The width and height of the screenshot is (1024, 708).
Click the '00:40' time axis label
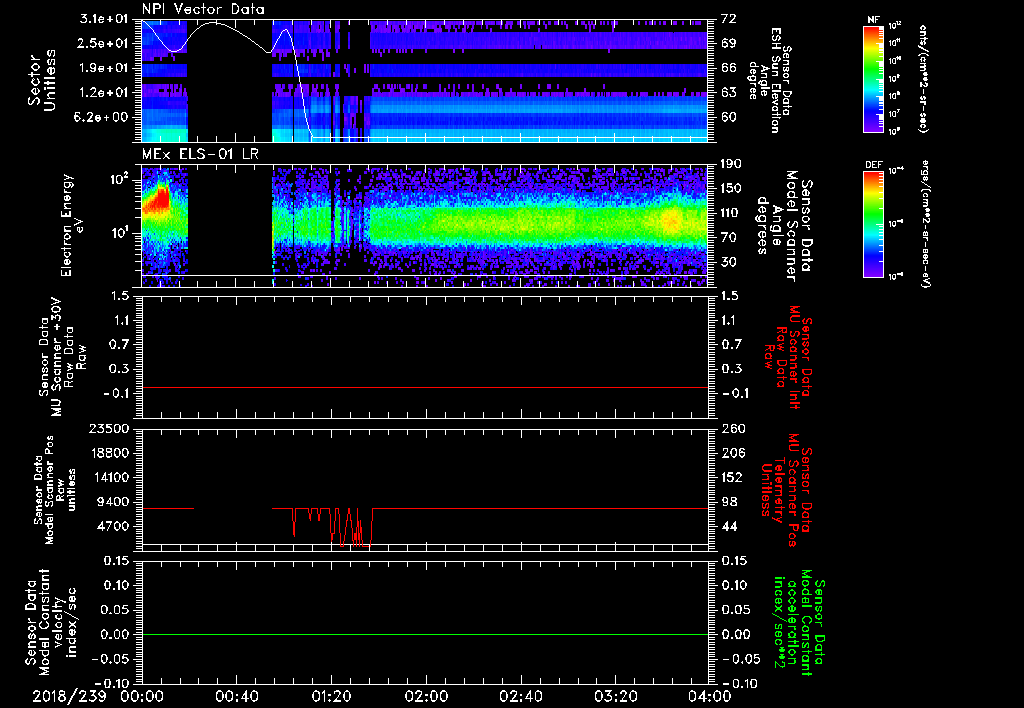(x=236, y=696)
